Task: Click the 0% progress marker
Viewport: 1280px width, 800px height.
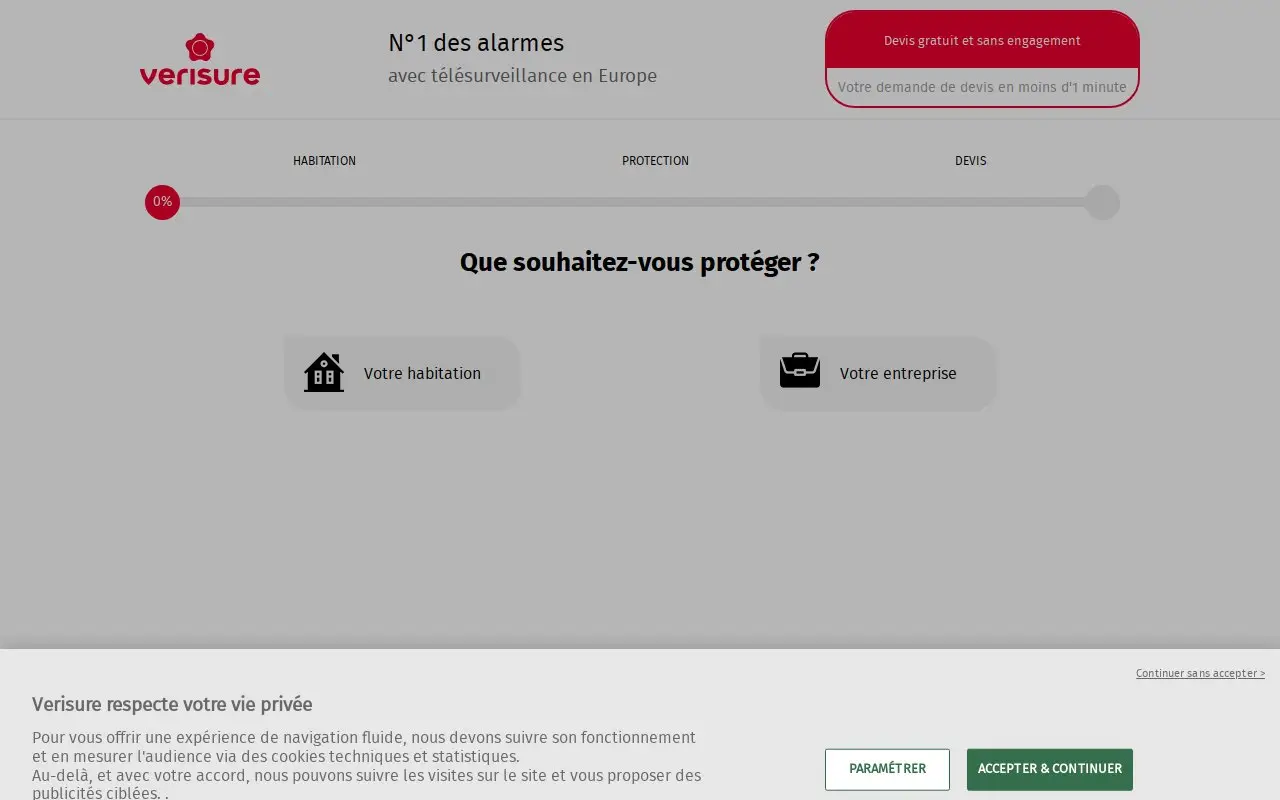Action: (162, 202)
